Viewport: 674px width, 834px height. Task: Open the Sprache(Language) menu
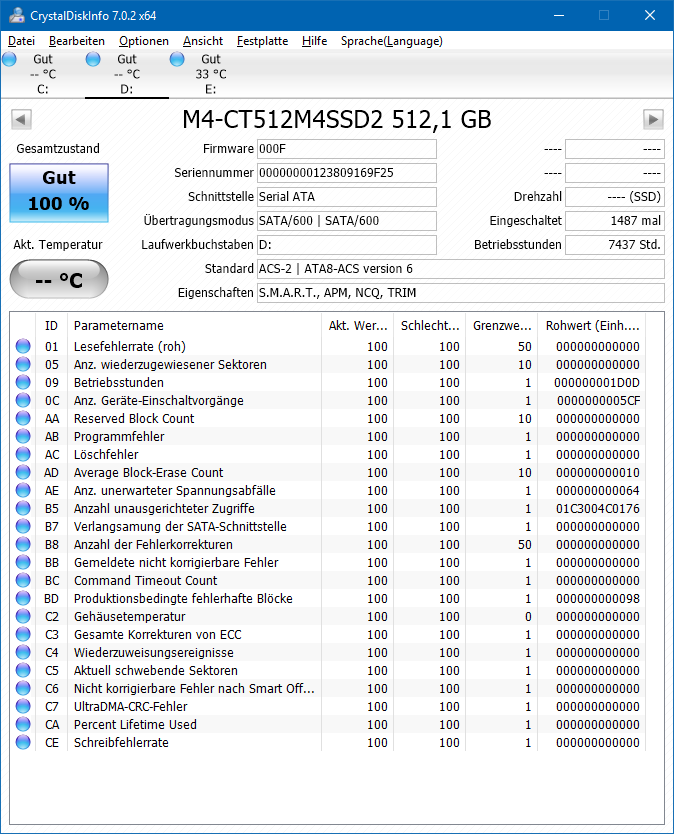click(x=392, y=41)
